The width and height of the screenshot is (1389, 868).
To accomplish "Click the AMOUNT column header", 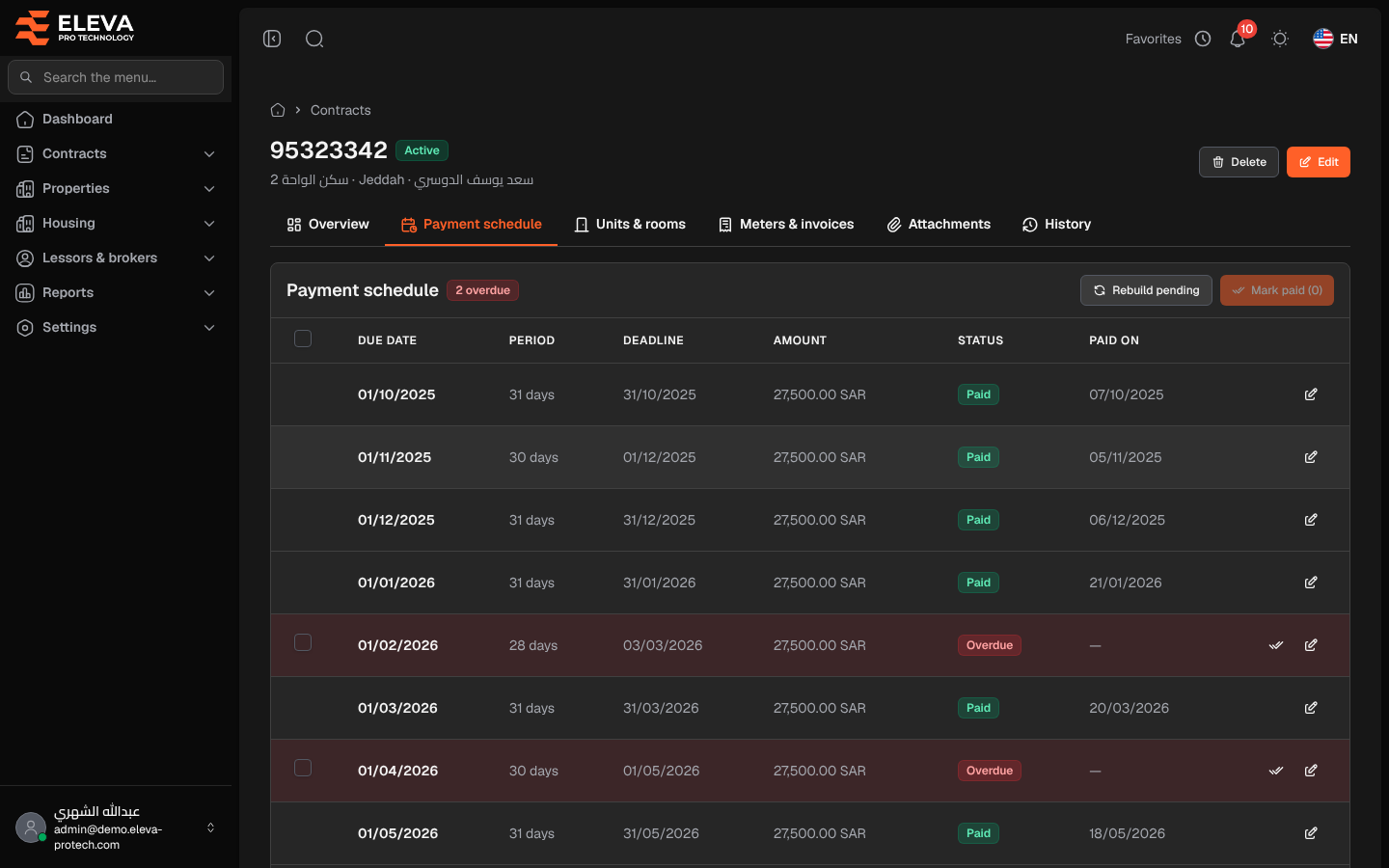I will (x=800, y=340).
